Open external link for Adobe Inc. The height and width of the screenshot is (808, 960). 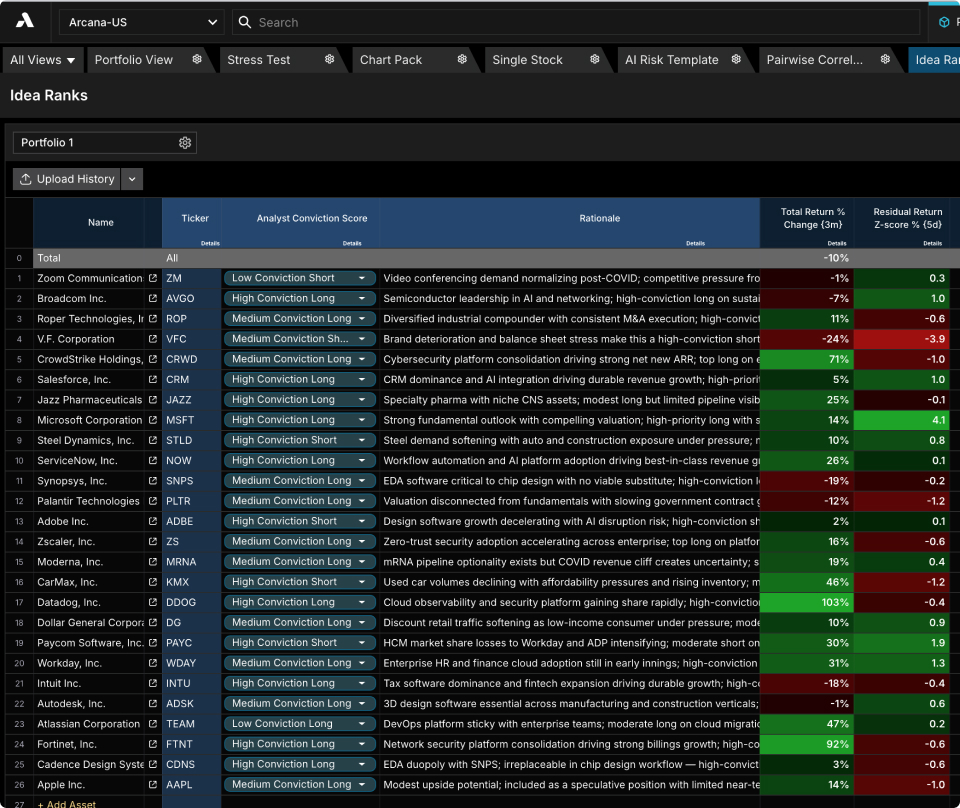(152, 521)
